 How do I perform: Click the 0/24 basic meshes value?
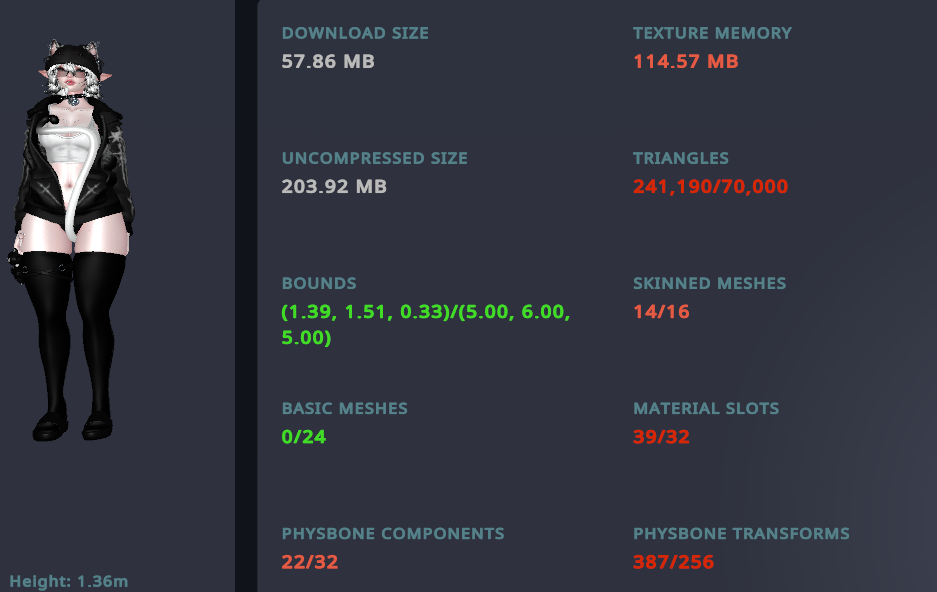click(x=304, y=437)
